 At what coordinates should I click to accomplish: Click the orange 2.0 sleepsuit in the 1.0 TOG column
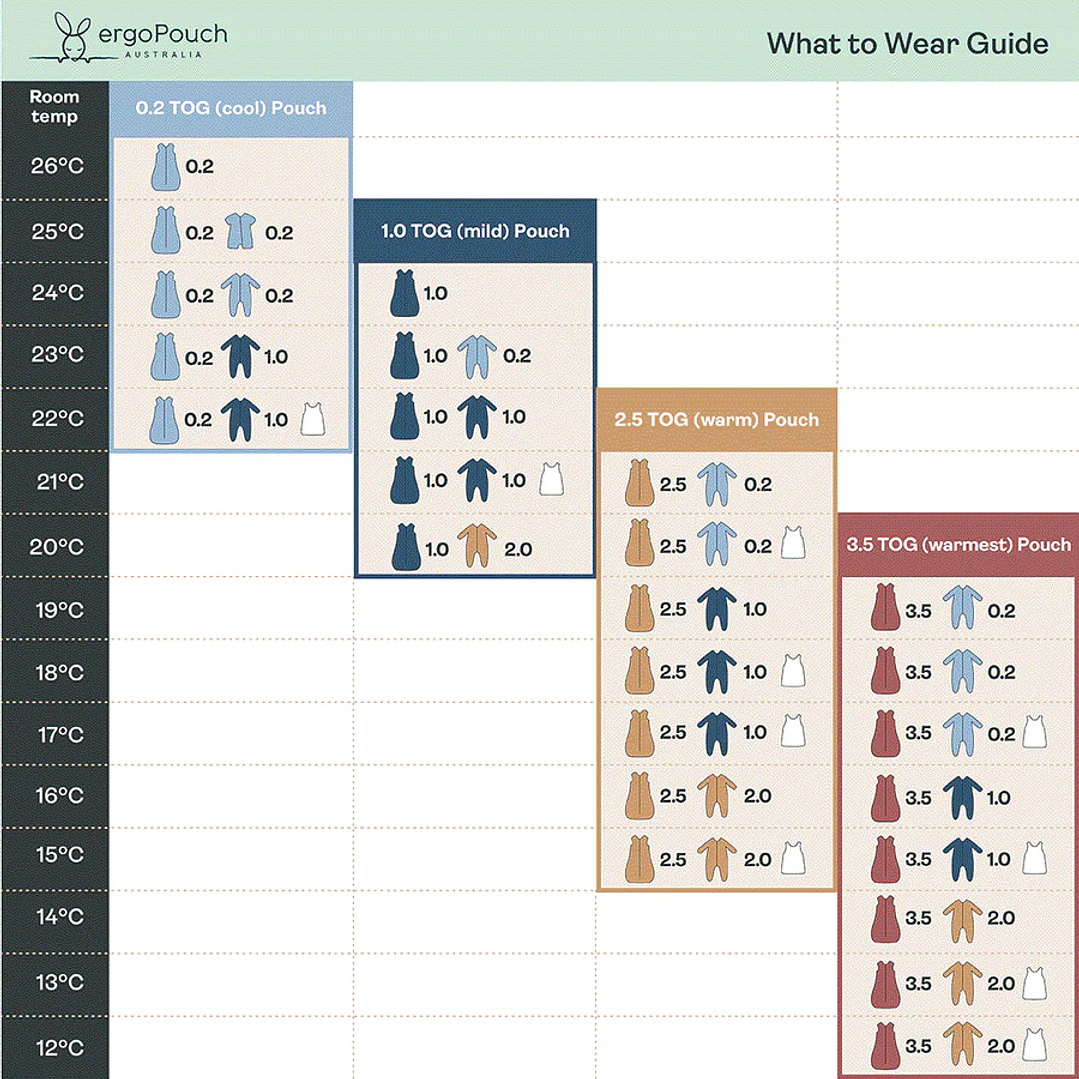tap(476, 548)
